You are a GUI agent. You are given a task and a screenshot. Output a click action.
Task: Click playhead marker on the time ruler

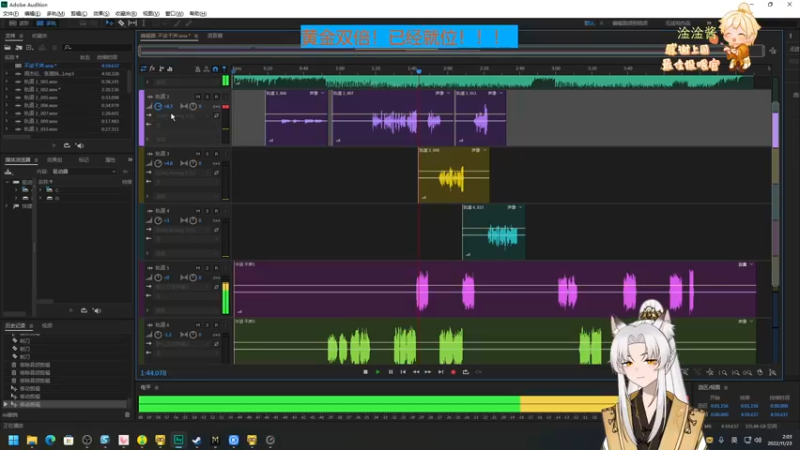419,71
